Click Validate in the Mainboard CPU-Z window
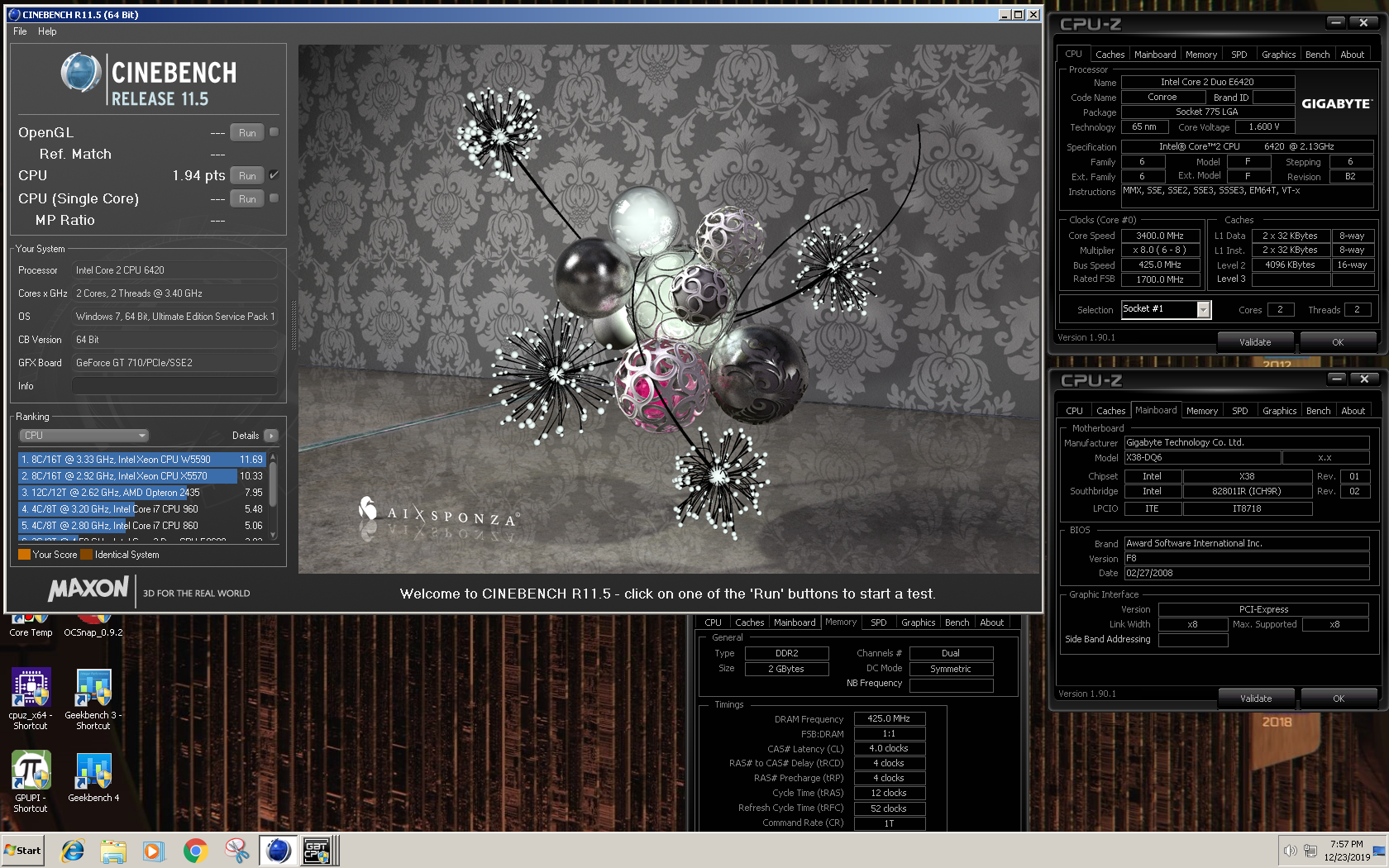This screenshot has width=1389, height=868. [1256, 699]
